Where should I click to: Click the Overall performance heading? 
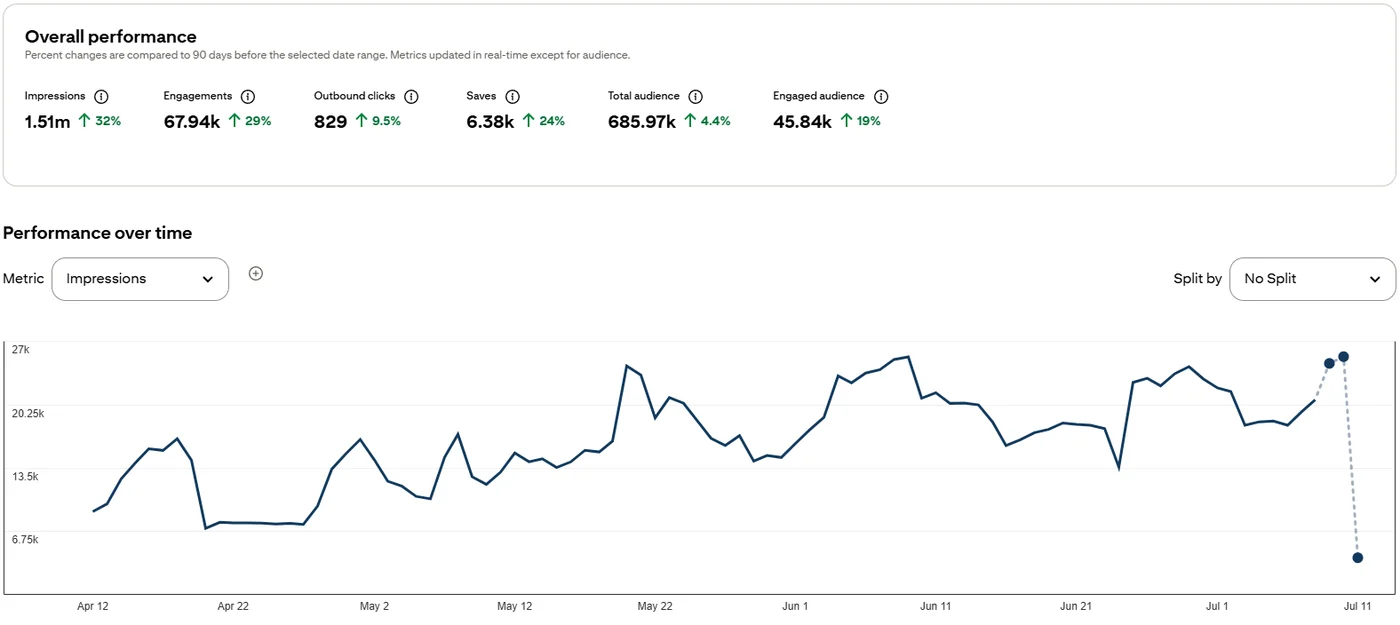coord(111,37)
